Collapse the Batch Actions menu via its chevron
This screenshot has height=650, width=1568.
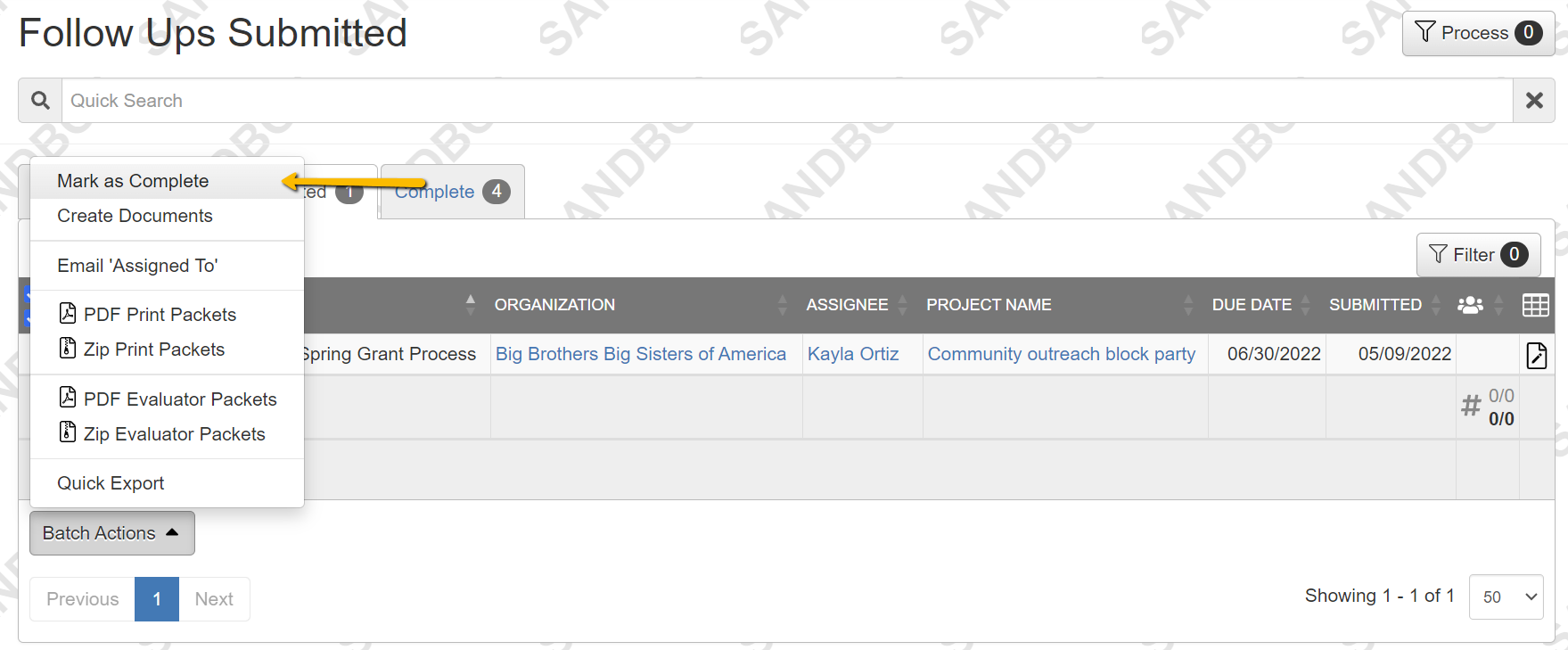172,532
